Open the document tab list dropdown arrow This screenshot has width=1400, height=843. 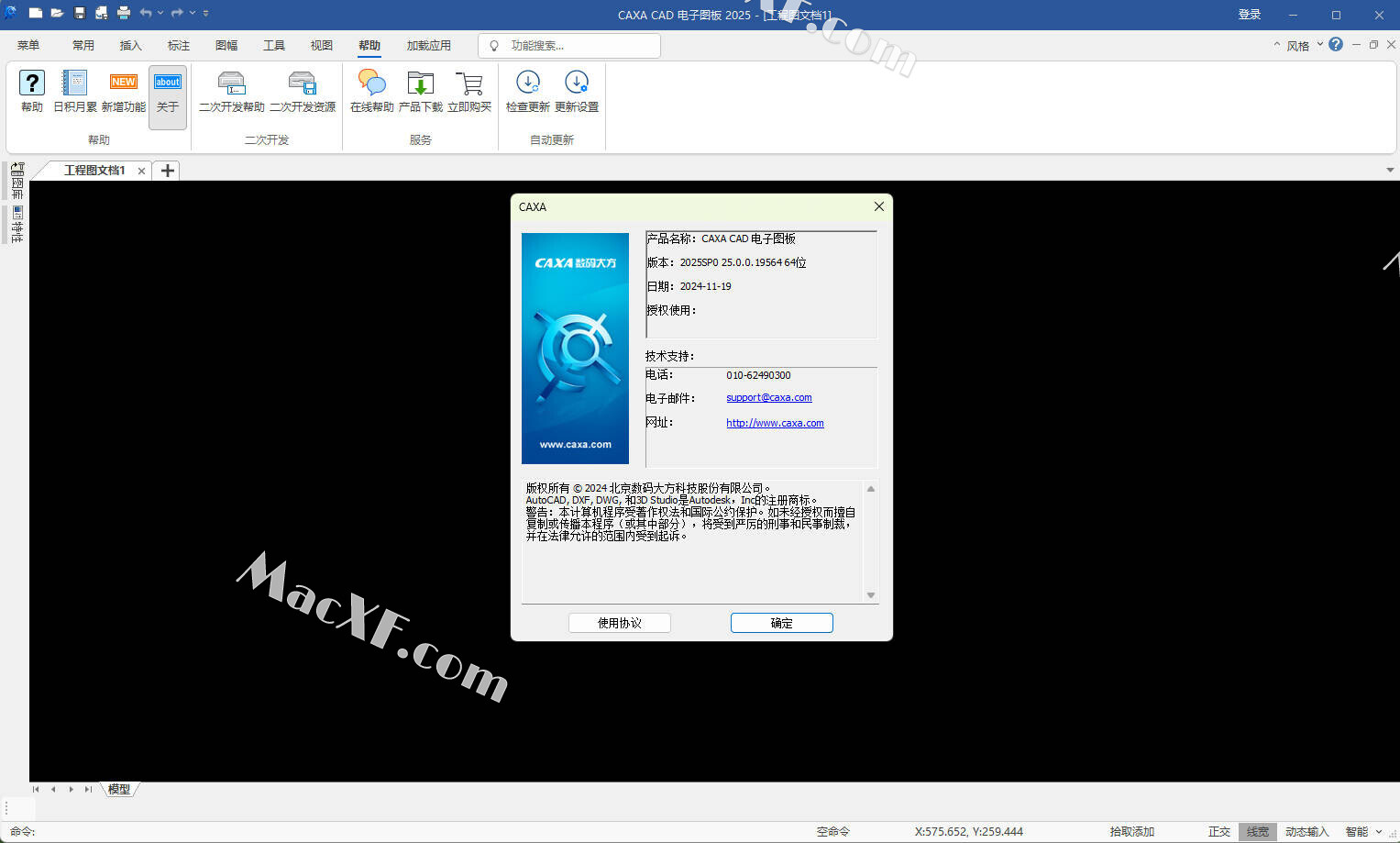coord(1390,171)
